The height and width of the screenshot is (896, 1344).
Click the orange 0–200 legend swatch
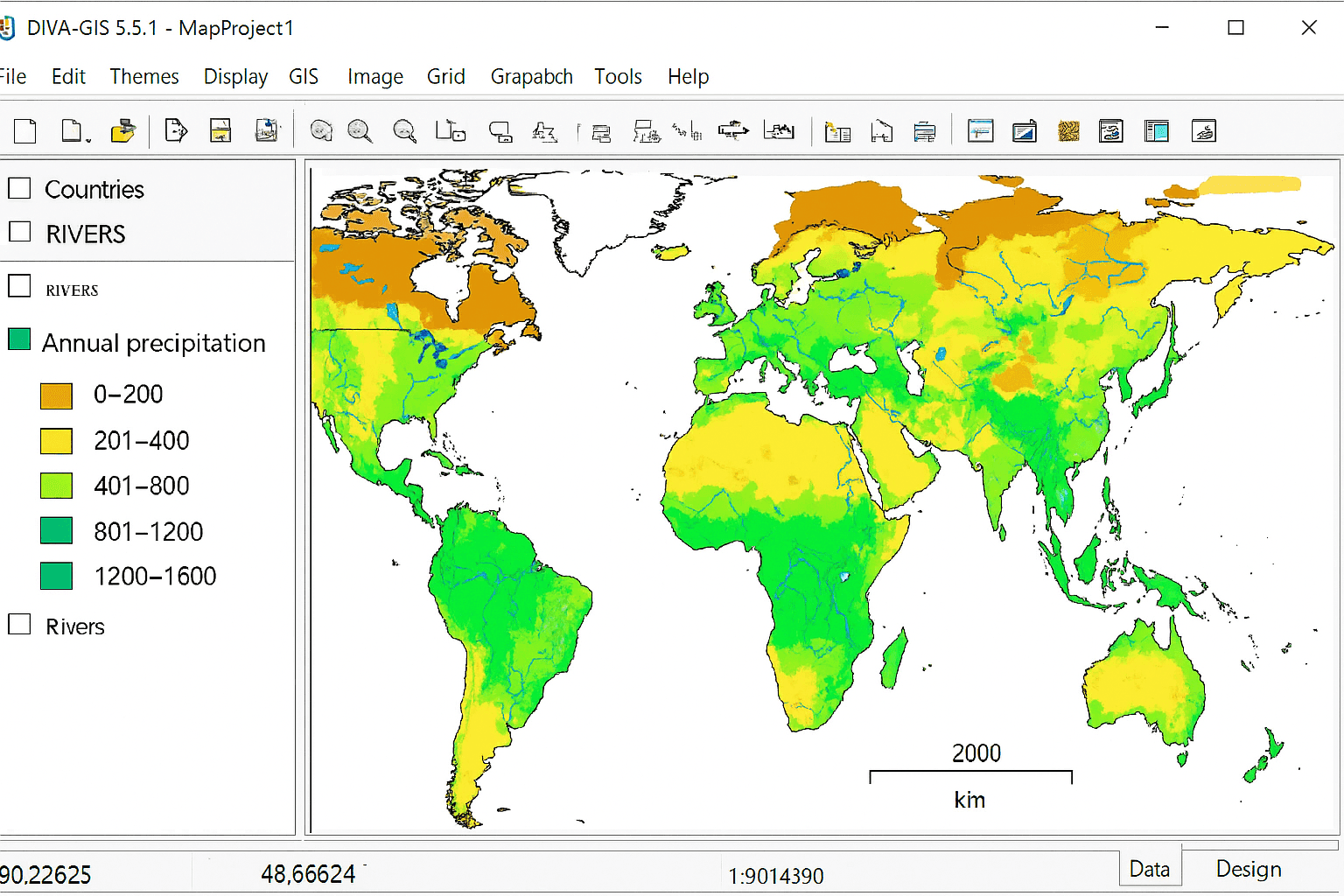coord(57,395)
